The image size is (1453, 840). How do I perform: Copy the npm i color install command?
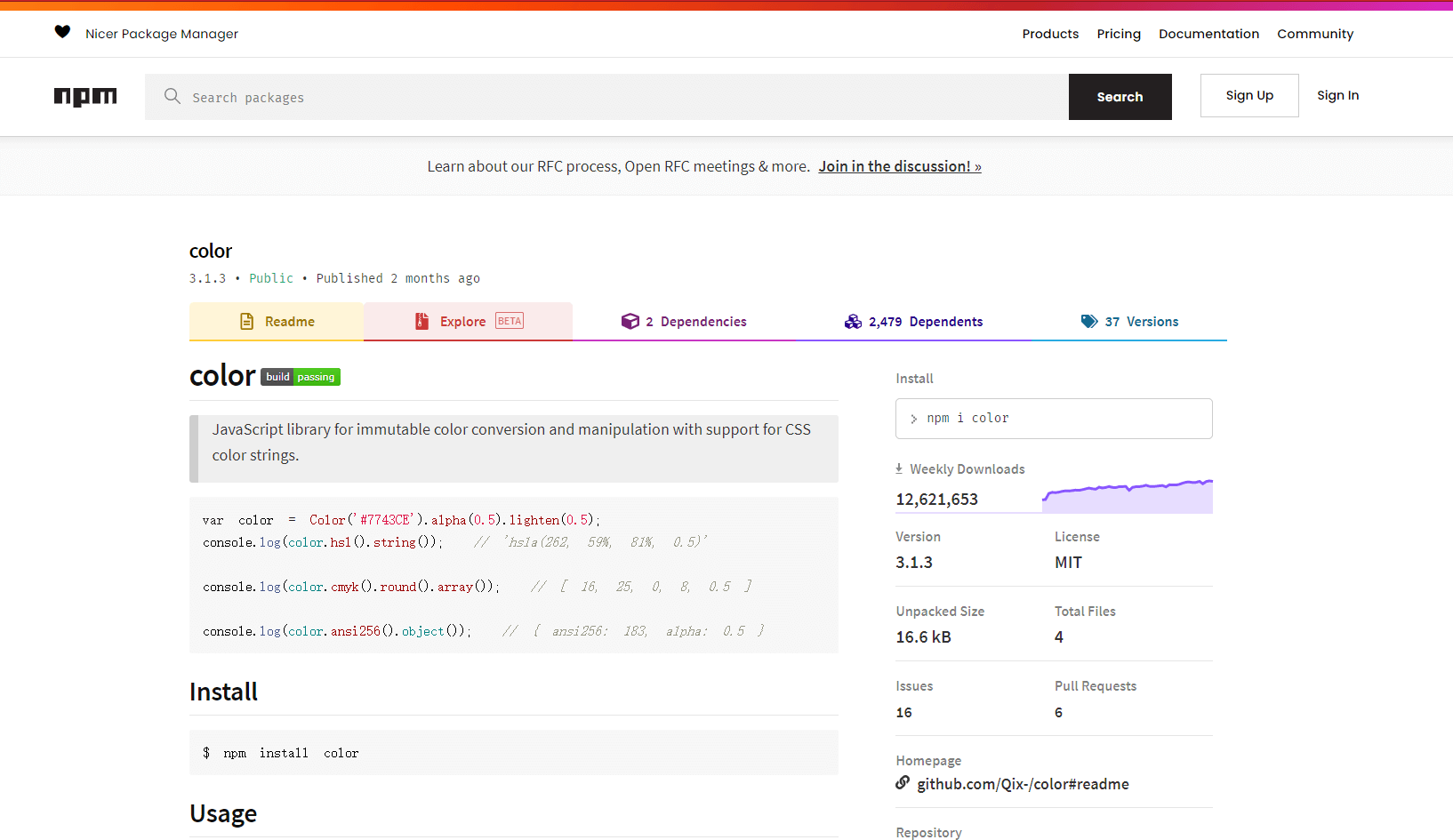click(x=1054, y=419)
